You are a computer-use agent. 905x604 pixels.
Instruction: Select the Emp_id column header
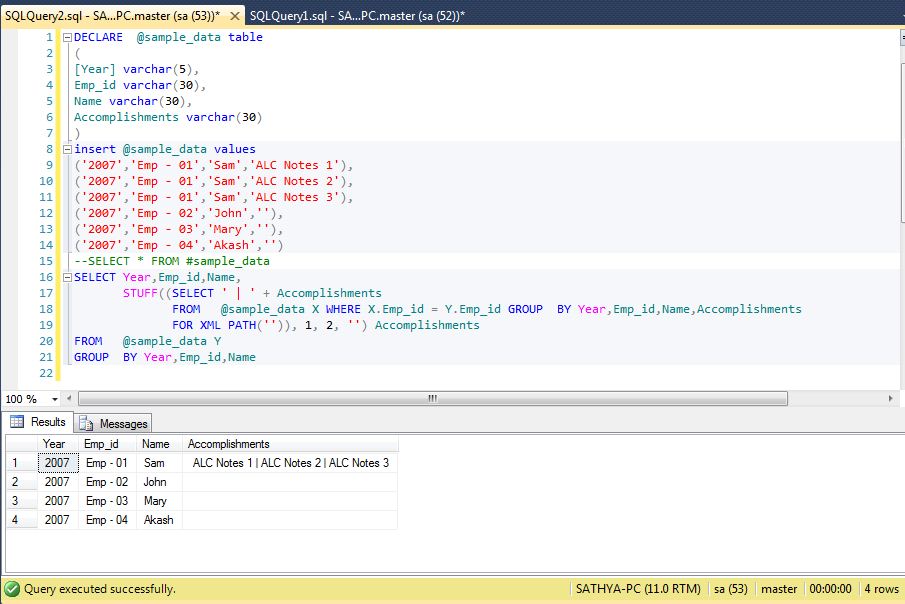[107, 443]
